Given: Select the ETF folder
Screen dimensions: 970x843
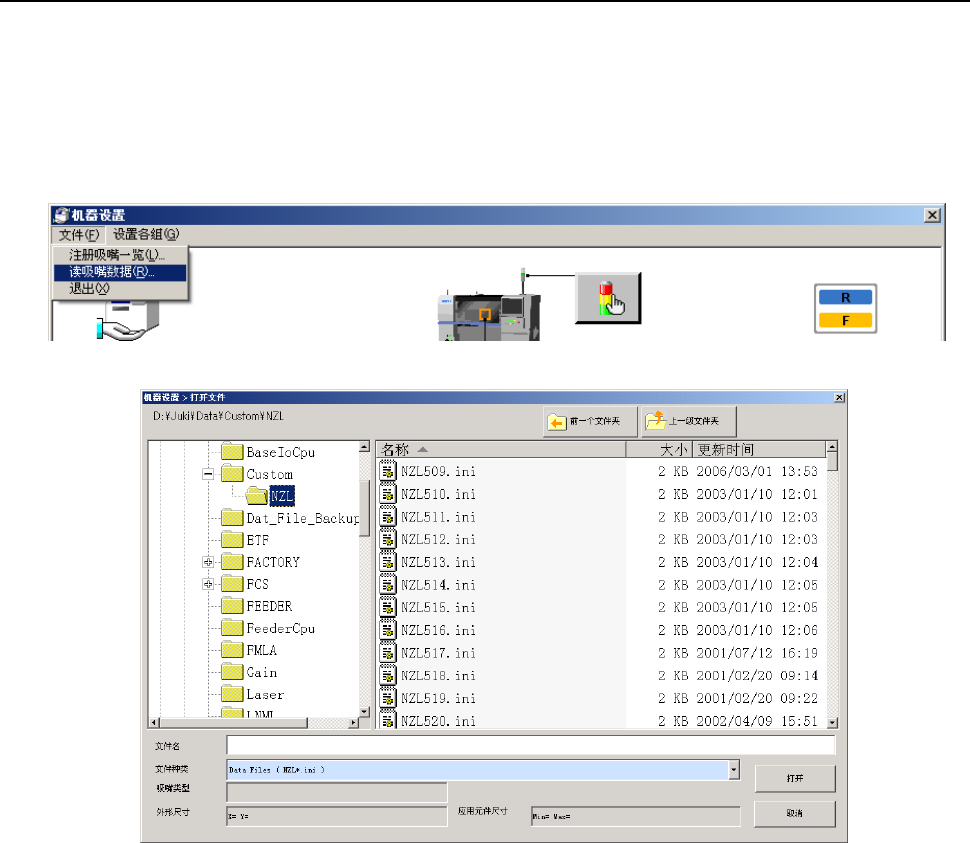Looking at the screenshot, I should coord(257,540).
